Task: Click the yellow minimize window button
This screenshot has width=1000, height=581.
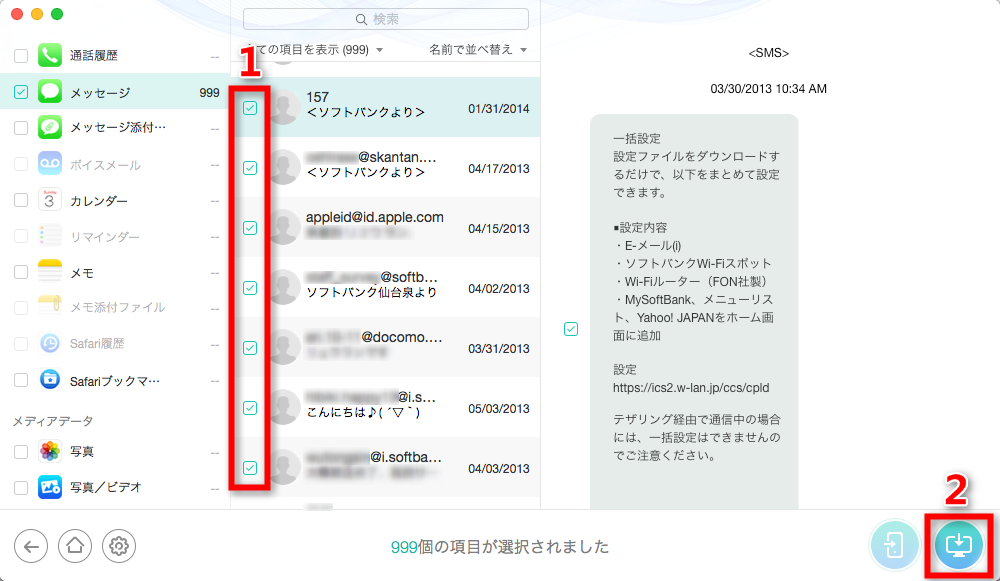Action: [x=37, y=14]
